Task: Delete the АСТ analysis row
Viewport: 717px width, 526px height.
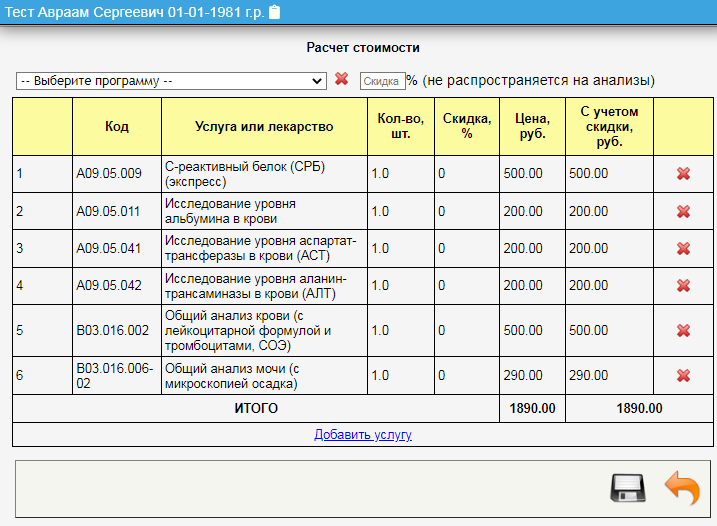Action: pyautogui.click(x=683, y=248)
